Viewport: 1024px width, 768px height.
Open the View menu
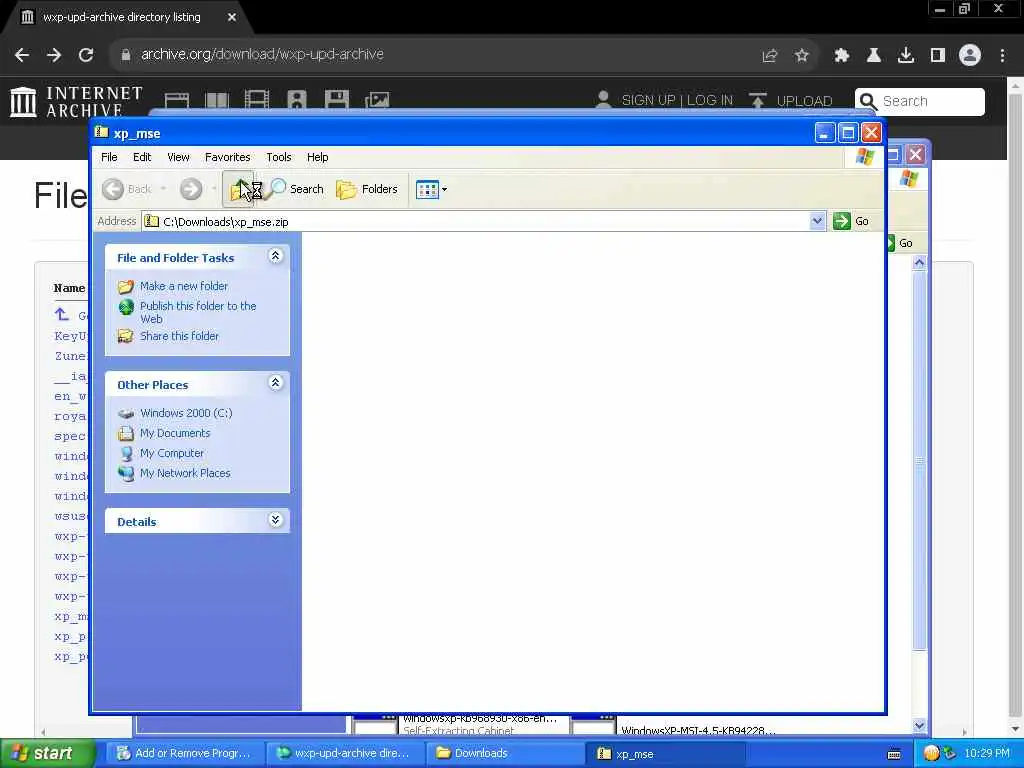[178, 157]
